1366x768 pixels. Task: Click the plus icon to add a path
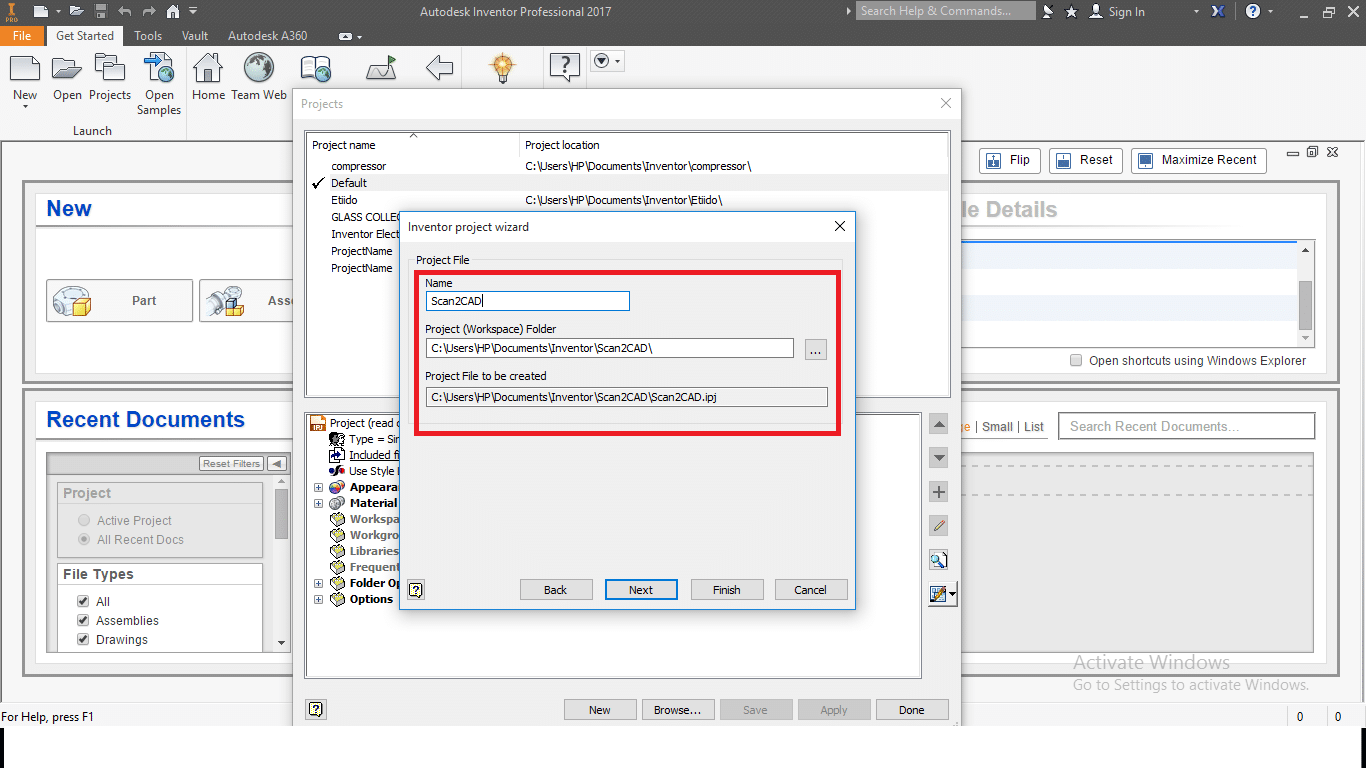pyautogui.click(x=938, y=491)
